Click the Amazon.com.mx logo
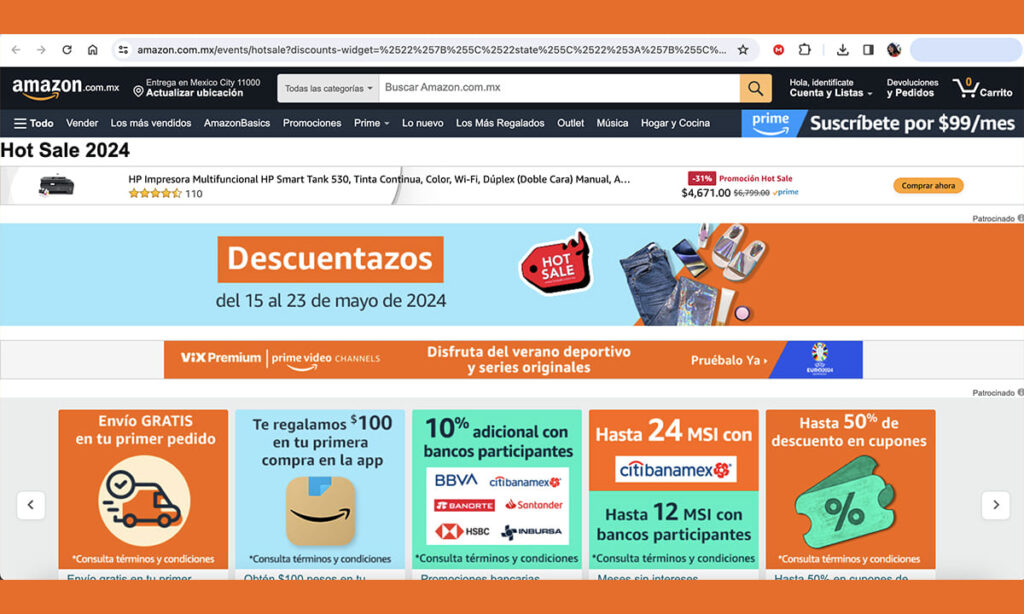The width and height of the screenshot is (1024, 614). 65,88
